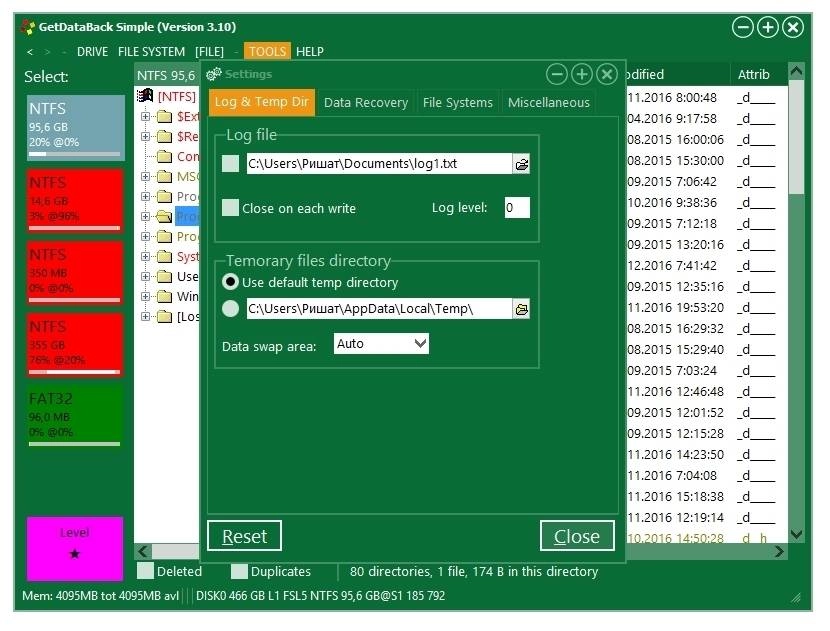Toggle the Deleted checkbox
The image size is (830, 631).
(145, 571)
